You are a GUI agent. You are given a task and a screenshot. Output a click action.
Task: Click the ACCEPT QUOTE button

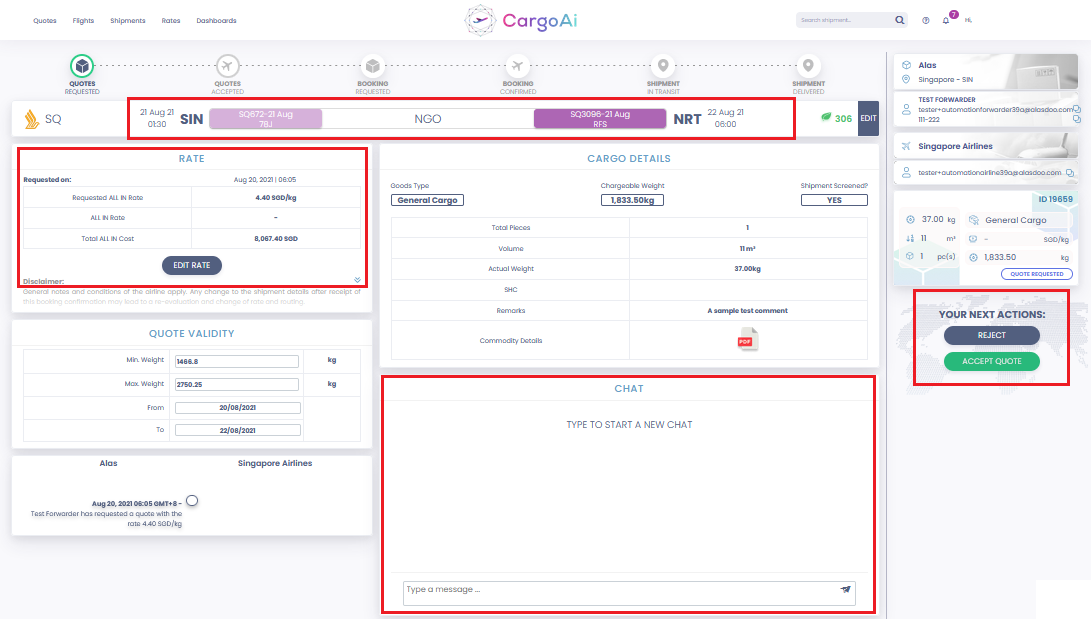click(x=992, y=362)
